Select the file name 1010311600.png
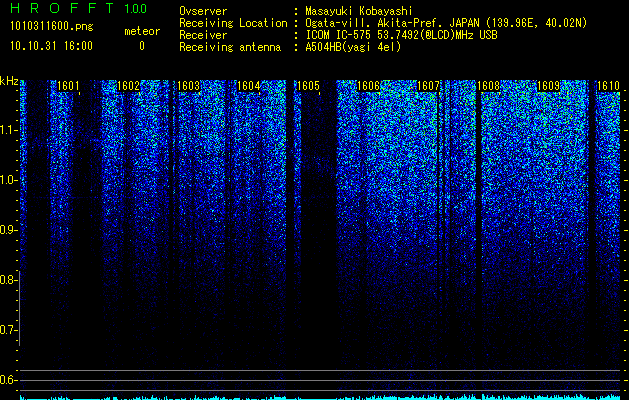Image resolution: width=629 pixels, height=400 pixels. click(x=52, y=27)
